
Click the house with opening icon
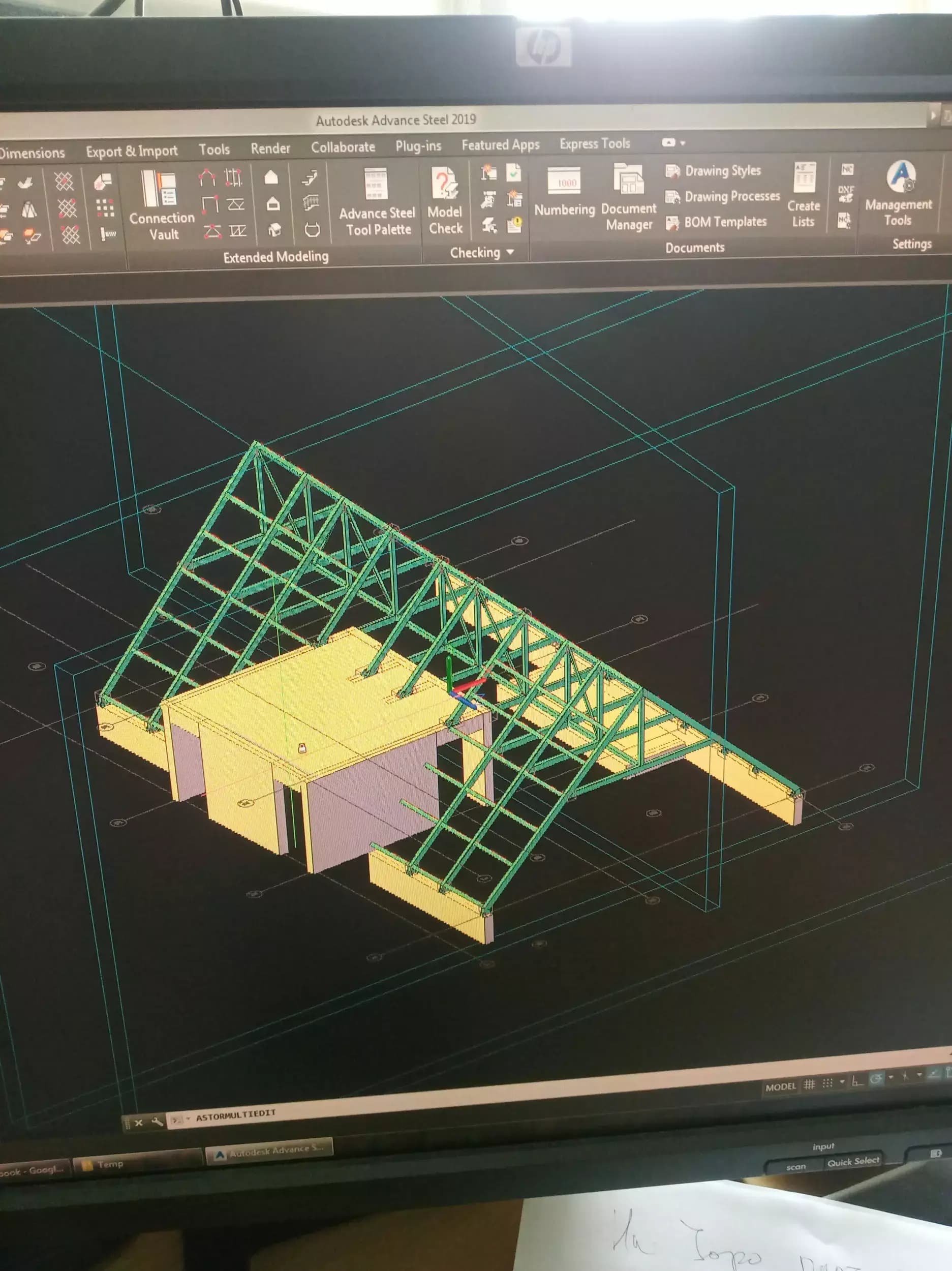pos(273,203)
